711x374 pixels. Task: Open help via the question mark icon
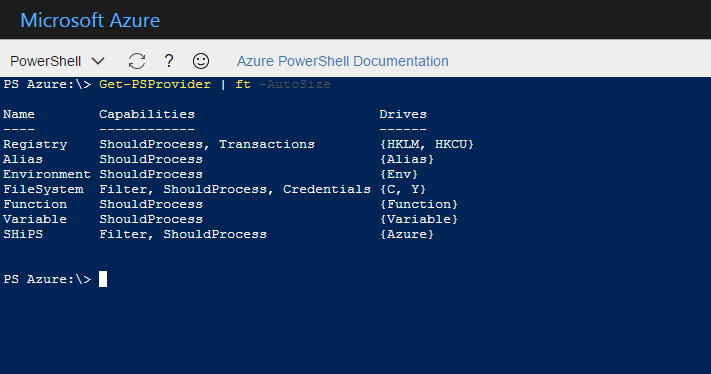coord(169,61)
